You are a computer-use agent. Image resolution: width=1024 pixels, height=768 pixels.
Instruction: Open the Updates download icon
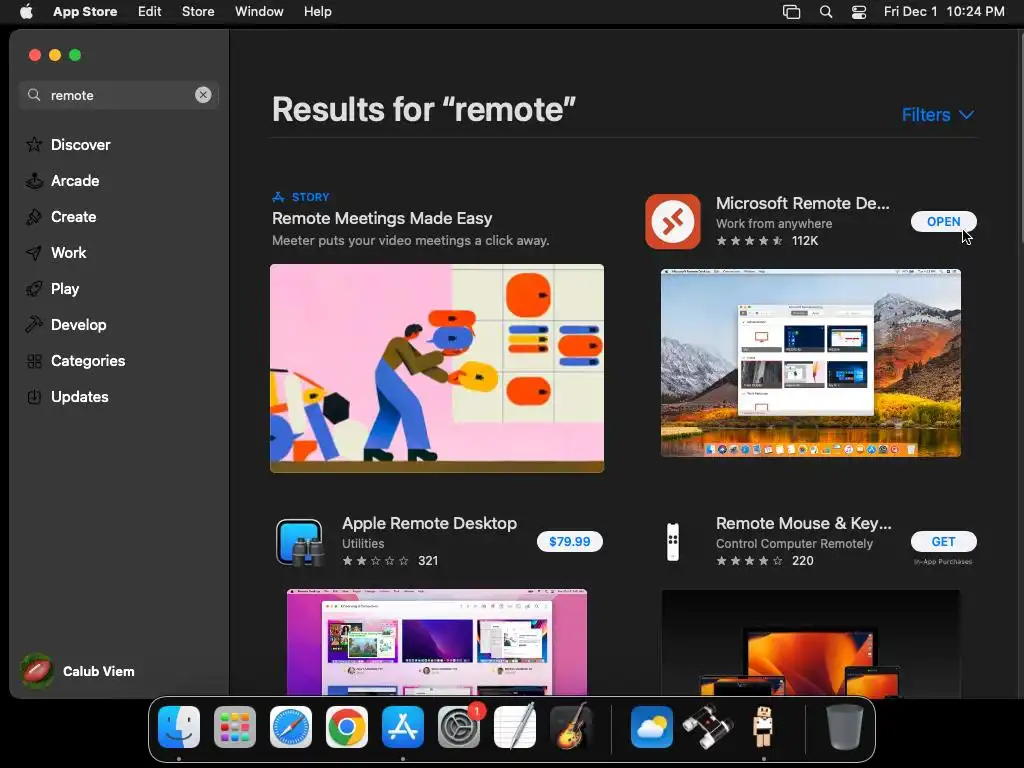[34, 396]
